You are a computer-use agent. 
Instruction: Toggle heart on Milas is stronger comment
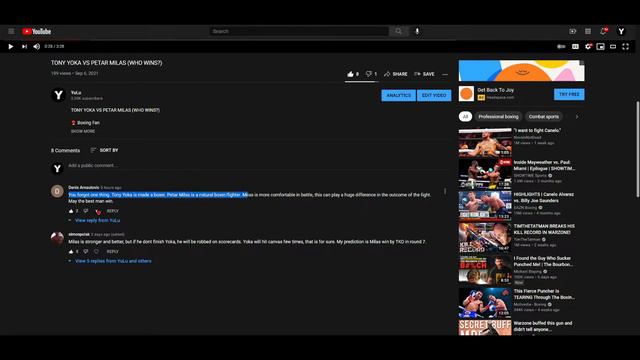pyautogui.click(x=96, y=252)
